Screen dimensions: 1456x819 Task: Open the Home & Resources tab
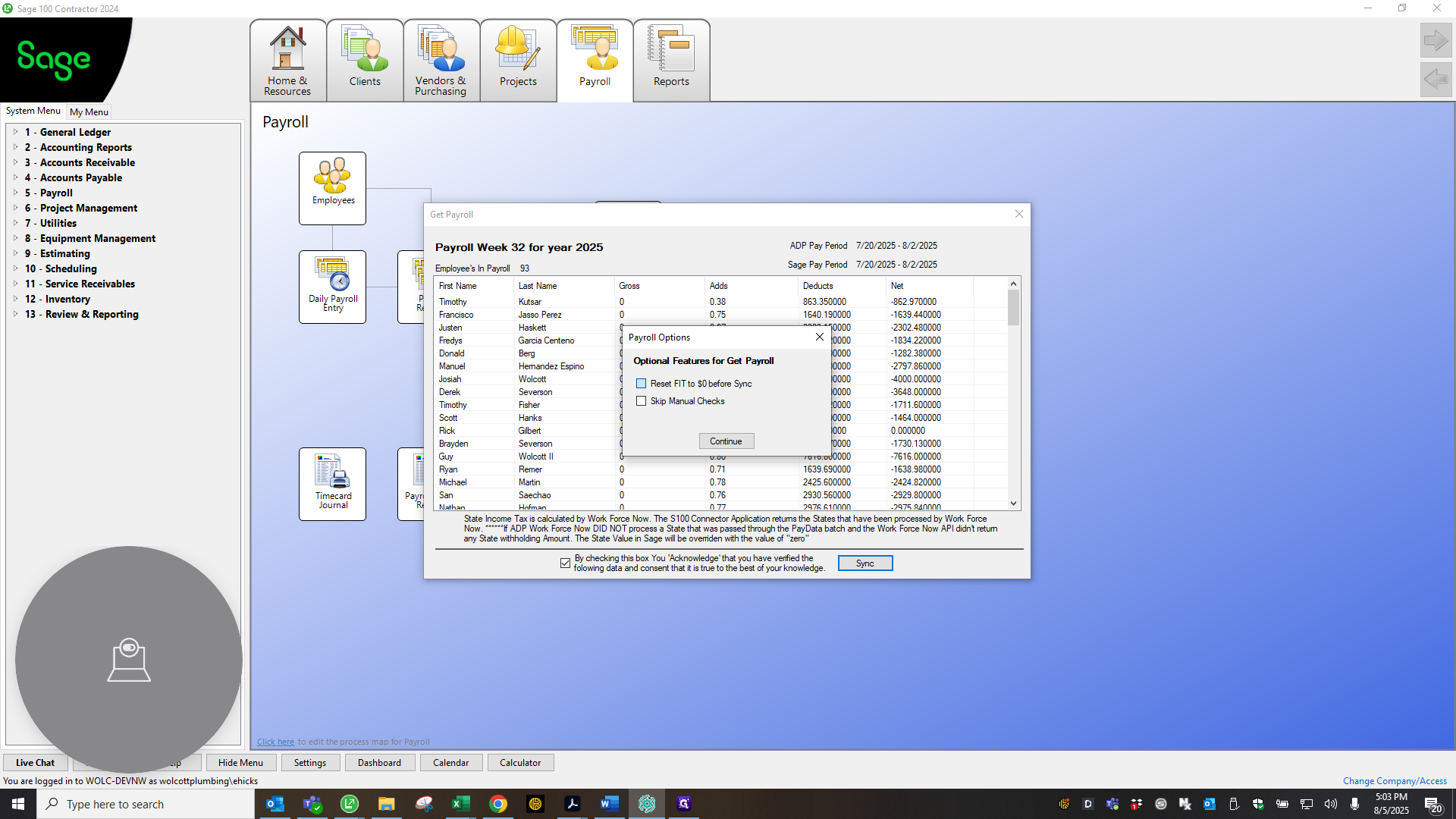288,61
